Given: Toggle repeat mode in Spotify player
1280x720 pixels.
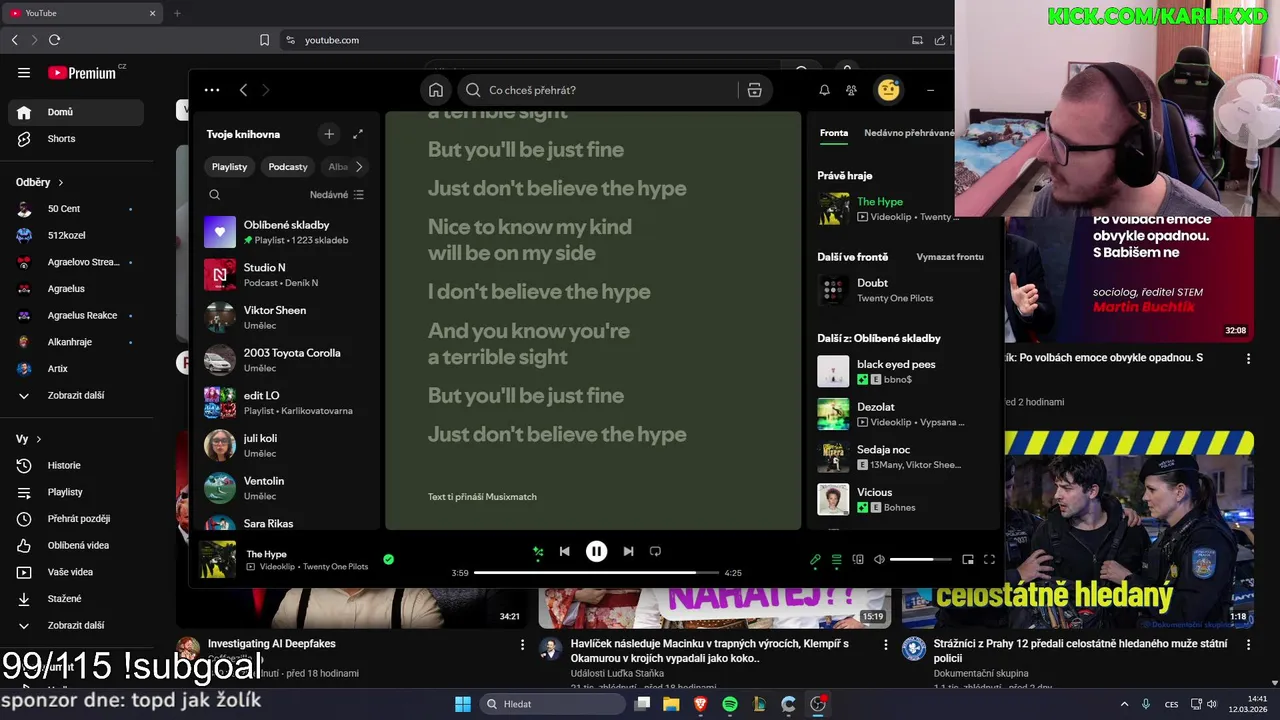Looking at the screenshot, I should (655, 551).
